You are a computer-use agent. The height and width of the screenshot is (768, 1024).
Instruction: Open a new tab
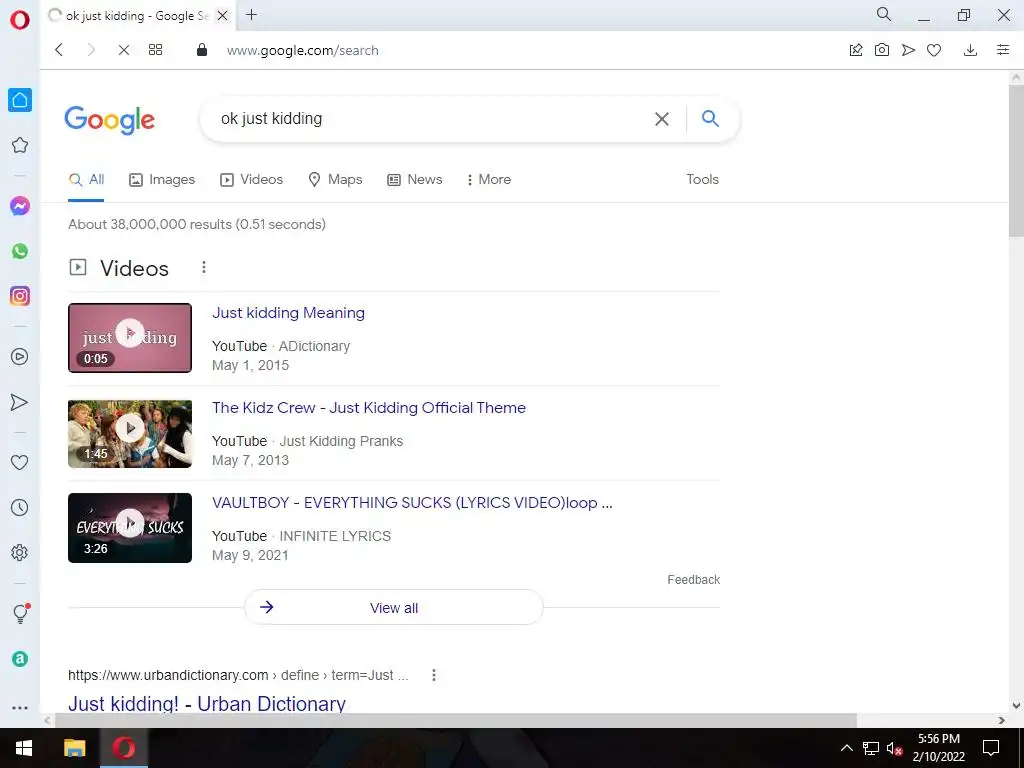(251, 15)
